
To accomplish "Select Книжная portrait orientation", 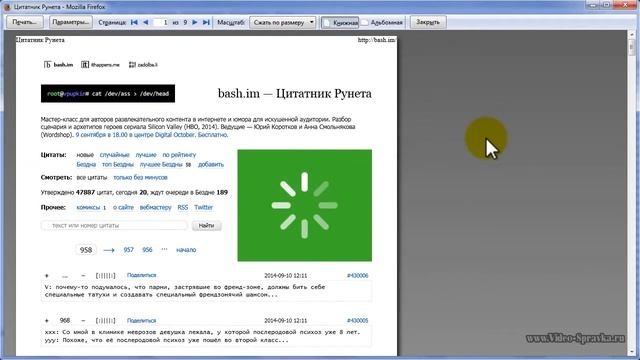I will click(x=340, y=22).
